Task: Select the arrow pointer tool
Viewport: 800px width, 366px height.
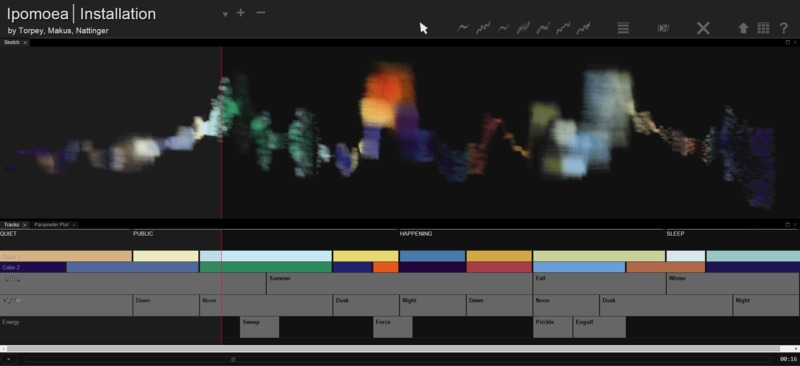Action: tap(423, 28)
